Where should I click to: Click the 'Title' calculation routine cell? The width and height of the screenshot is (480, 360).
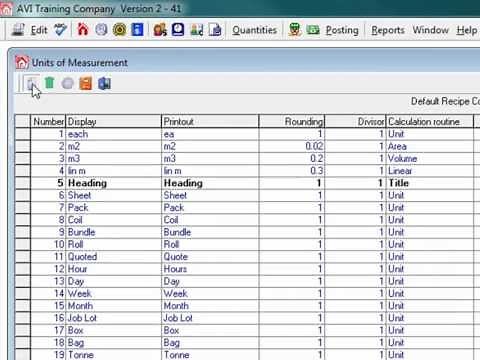click(430, 183)
